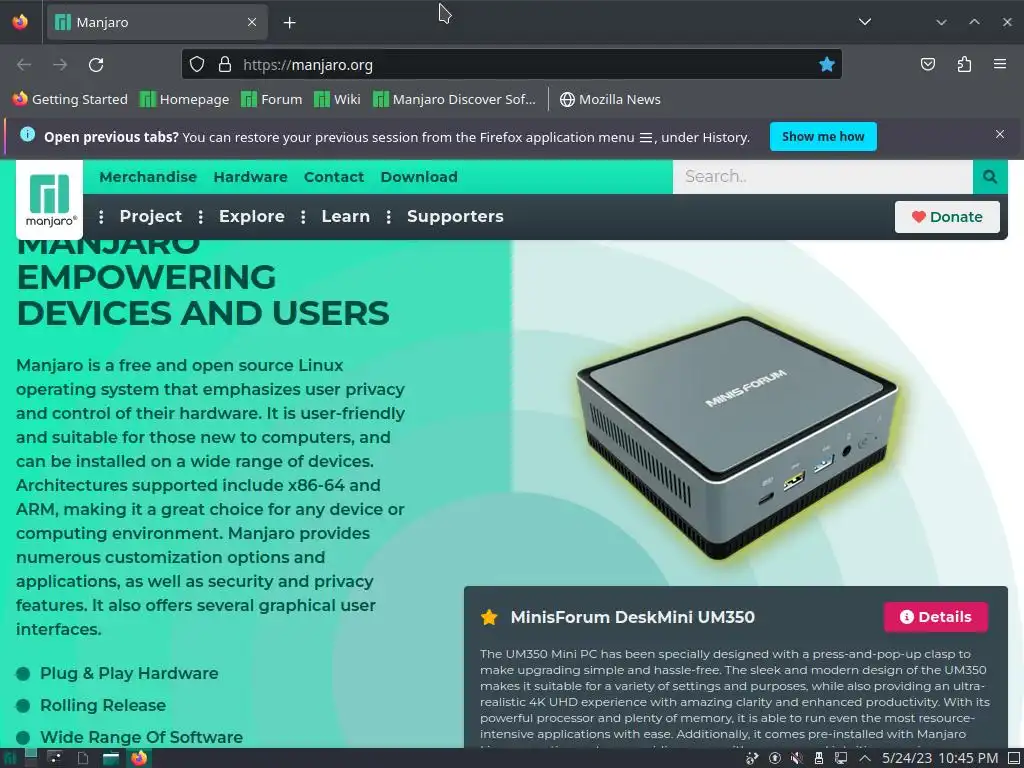
Task: Open the Manjaro application launcher in taskbar
Action: [x=10, y=758]
